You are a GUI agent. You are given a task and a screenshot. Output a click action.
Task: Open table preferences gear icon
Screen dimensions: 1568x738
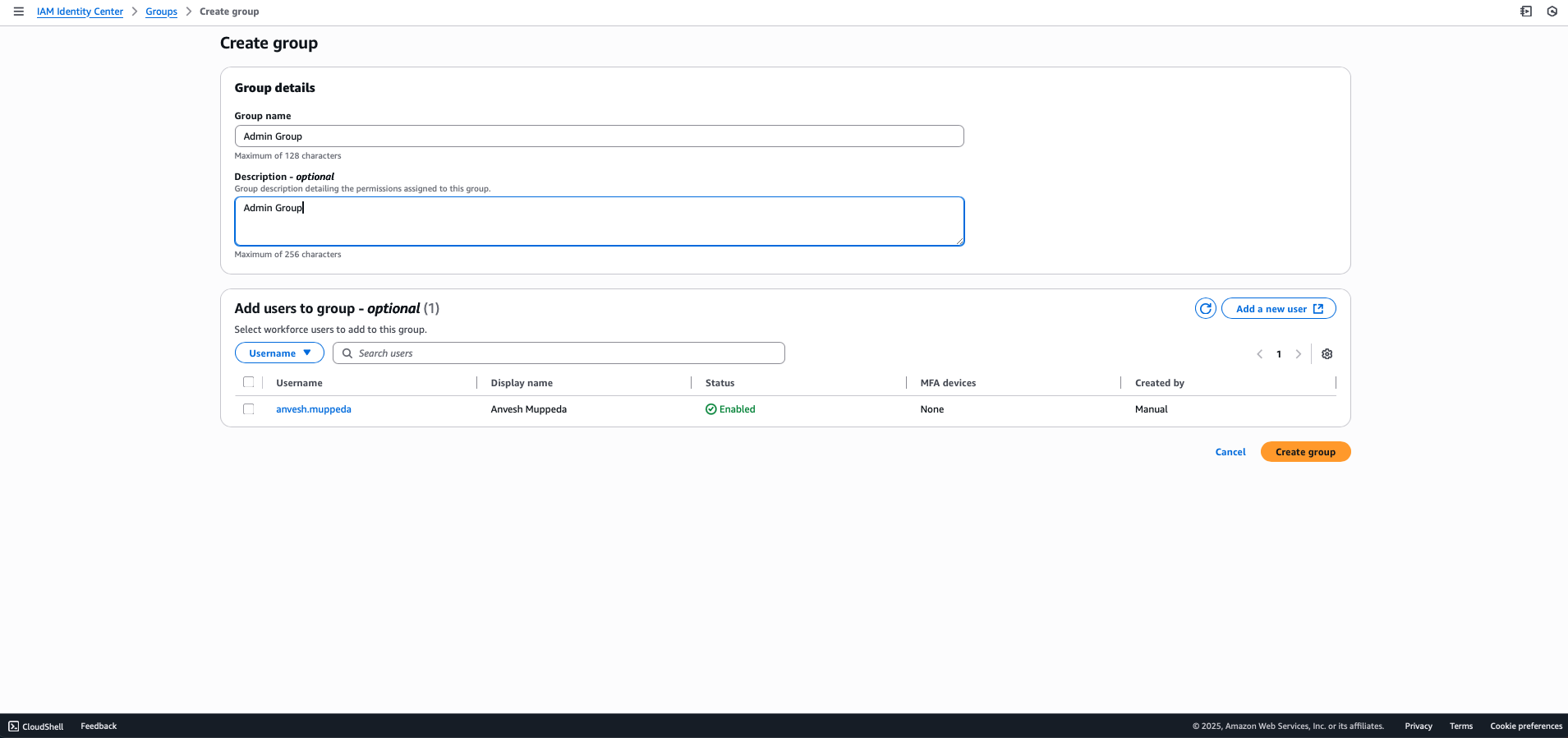[1327, 354]
